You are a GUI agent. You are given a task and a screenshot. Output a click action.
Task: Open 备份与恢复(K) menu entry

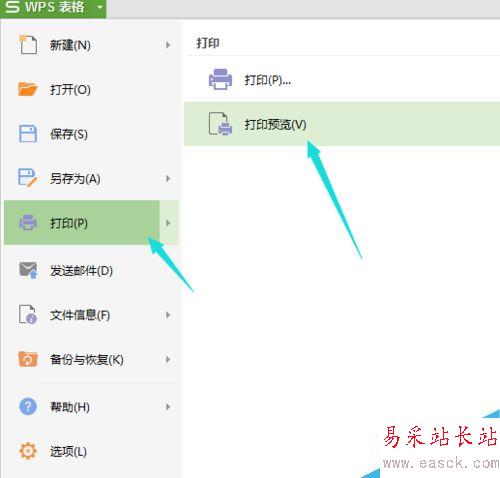[x=92, y=359]
